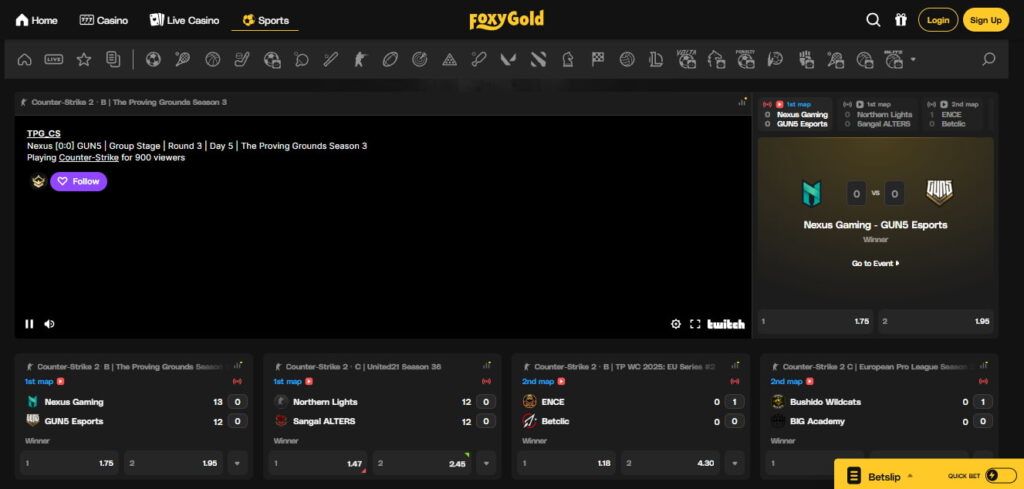Open the Casino tab
The width and height of the screenshot is (1024, 489).
pos(104,20)
